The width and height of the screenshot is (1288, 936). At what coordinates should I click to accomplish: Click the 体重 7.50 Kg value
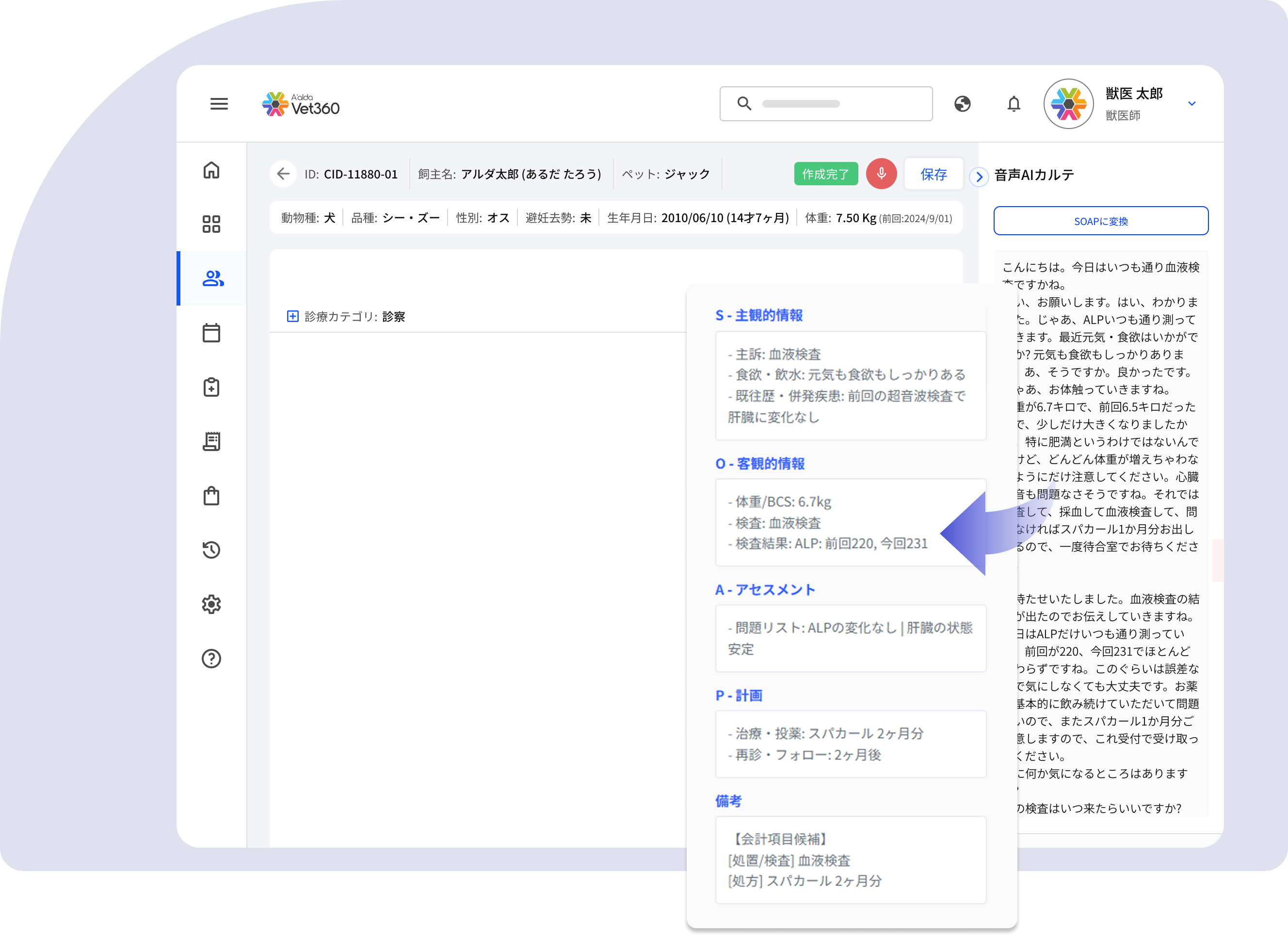tap(856, 218)
